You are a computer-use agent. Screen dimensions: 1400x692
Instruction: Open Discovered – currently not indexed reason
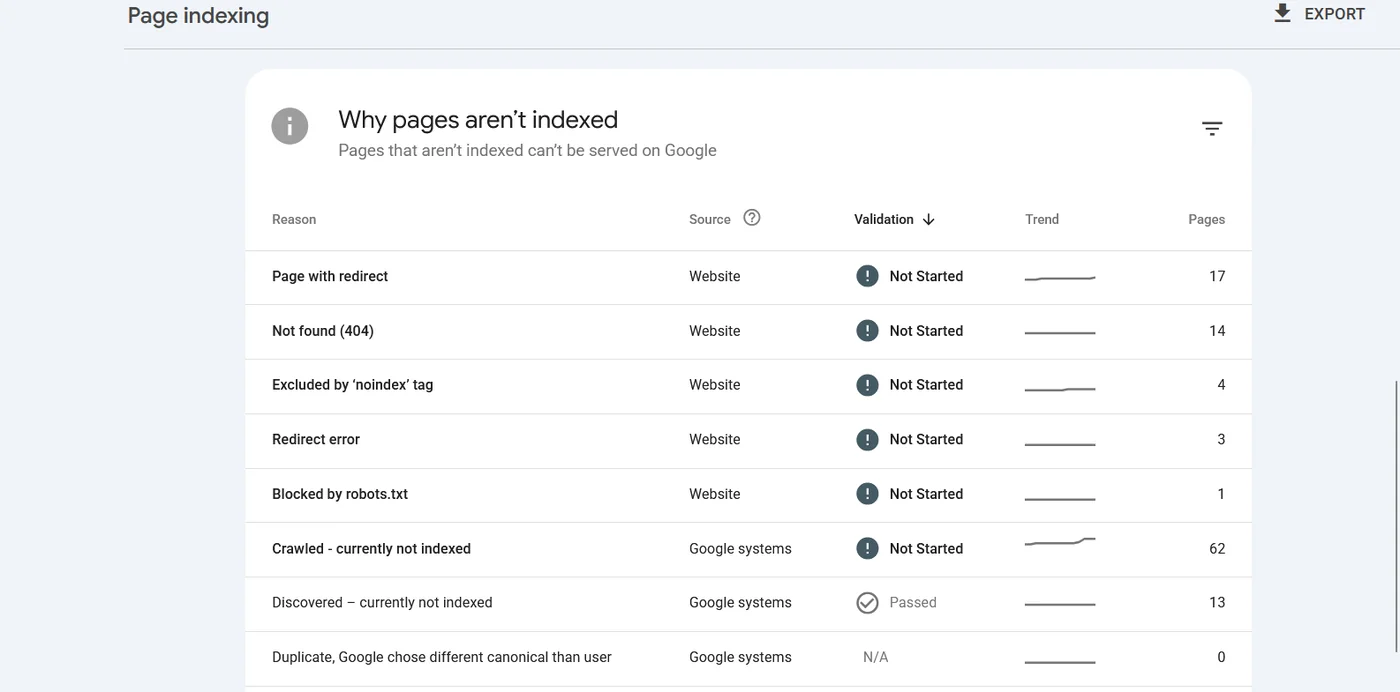[x=382, y=603]
